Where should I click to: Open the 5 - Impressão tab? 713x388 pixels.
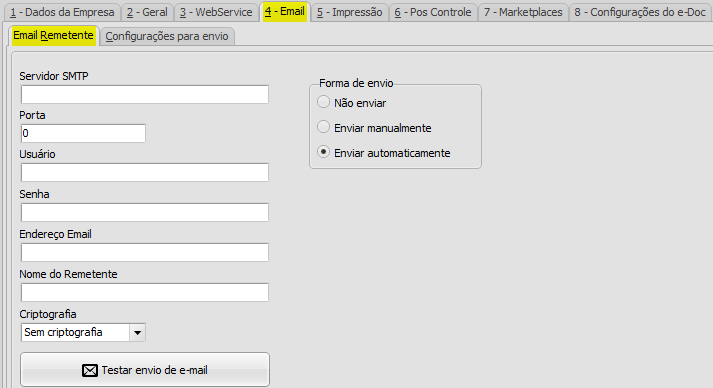pyautogui.click(x=350, y=12)
